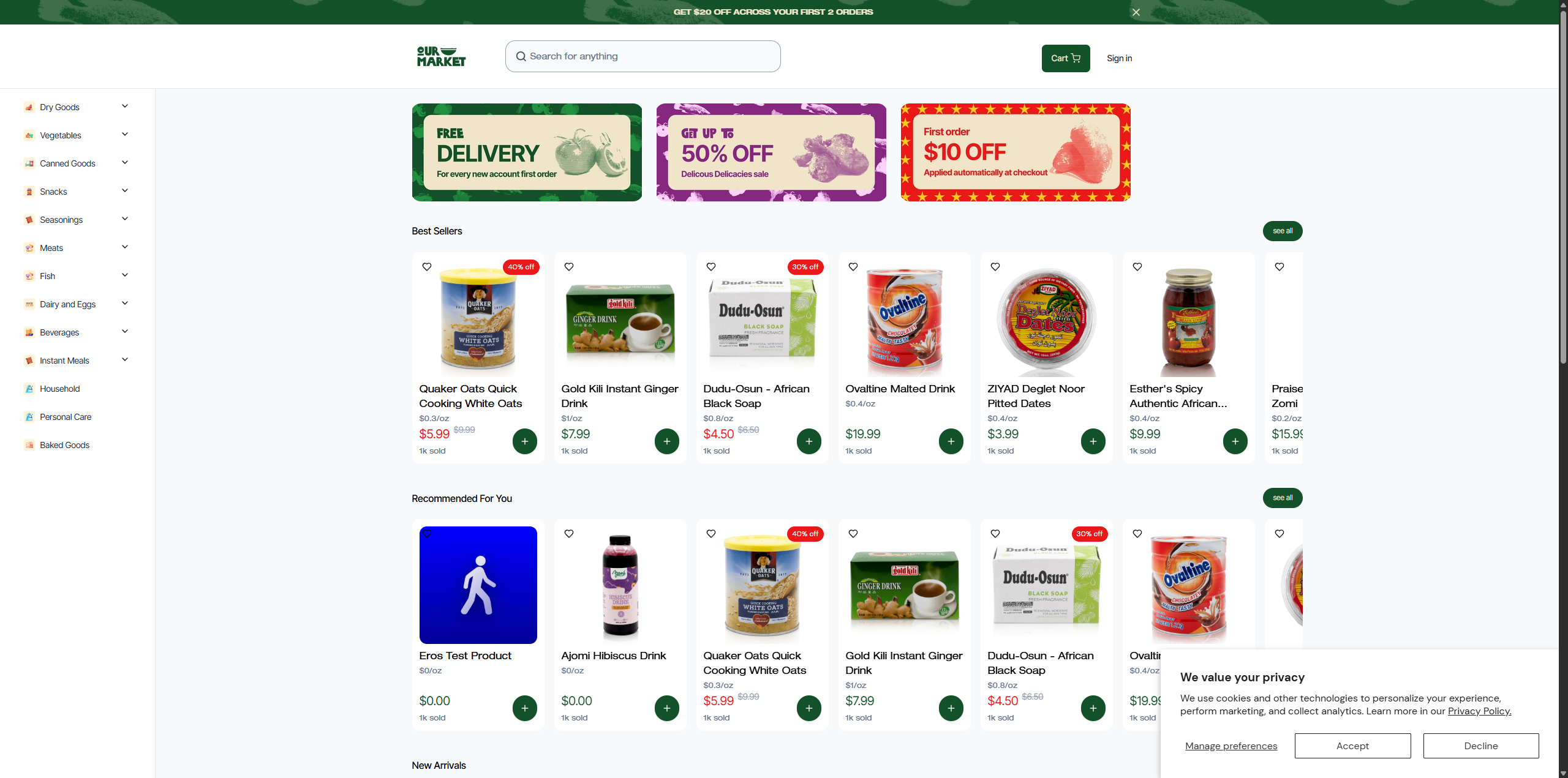Screen dimensions: 1568x778
Task: Favorite the Ajomi Hibiscus Drink
Action: pyautogui.click(x=569, y=534)
